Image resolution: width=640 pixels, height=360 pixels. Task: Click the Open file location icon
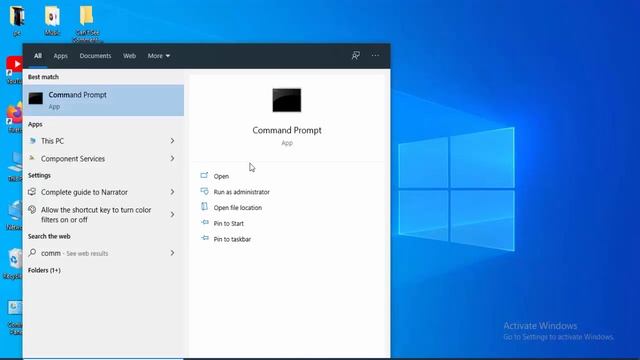coord(204,207)
